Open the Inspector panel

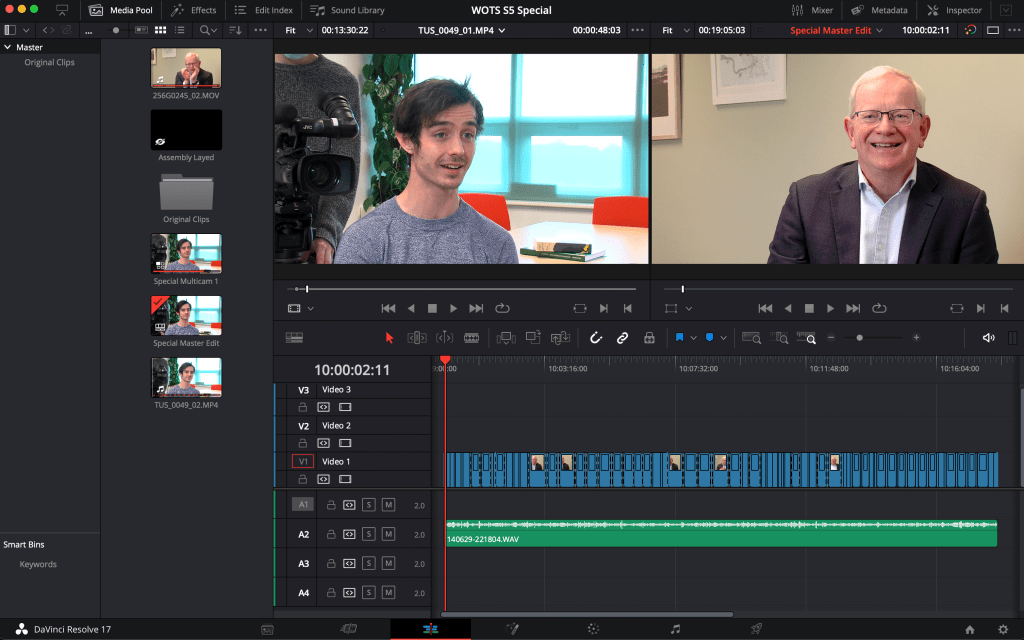point(954,10)
